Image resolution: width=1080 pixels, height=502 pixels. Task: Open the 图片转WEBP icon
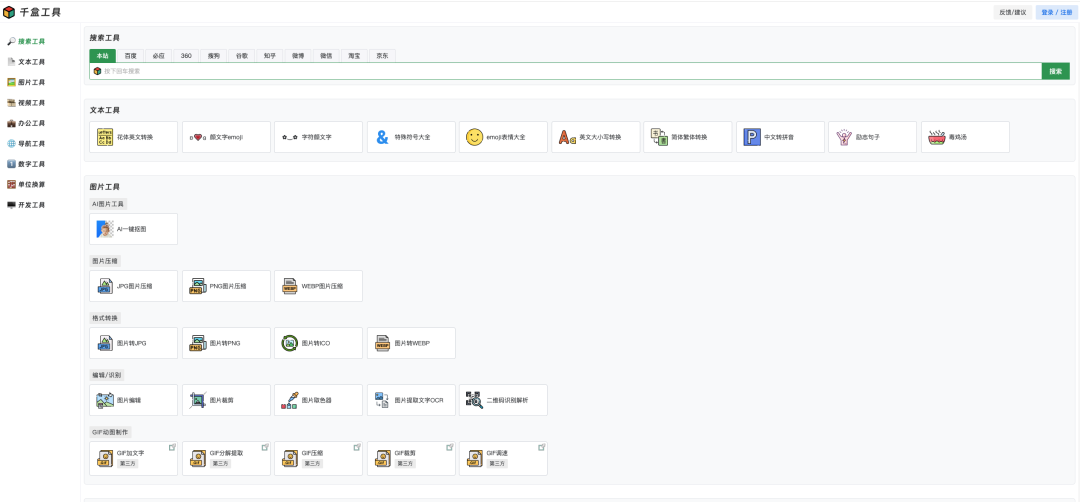(382, 343)
